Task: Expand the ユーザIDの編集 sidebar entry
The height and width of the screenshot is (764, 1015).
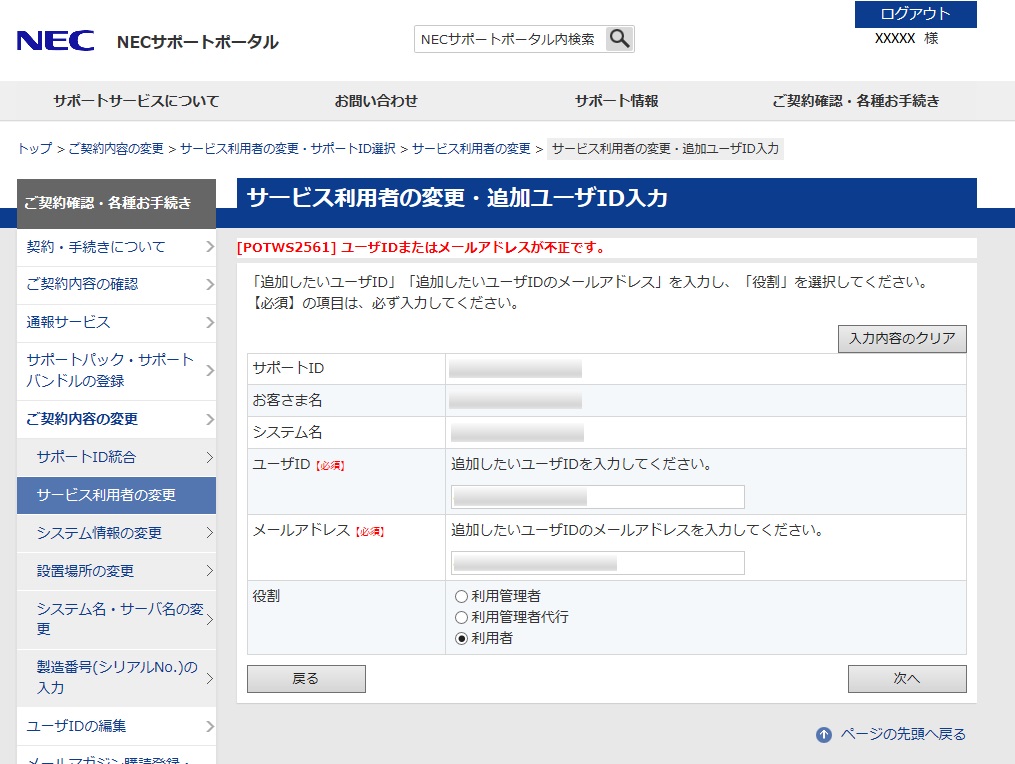Action: coord(116,726)
